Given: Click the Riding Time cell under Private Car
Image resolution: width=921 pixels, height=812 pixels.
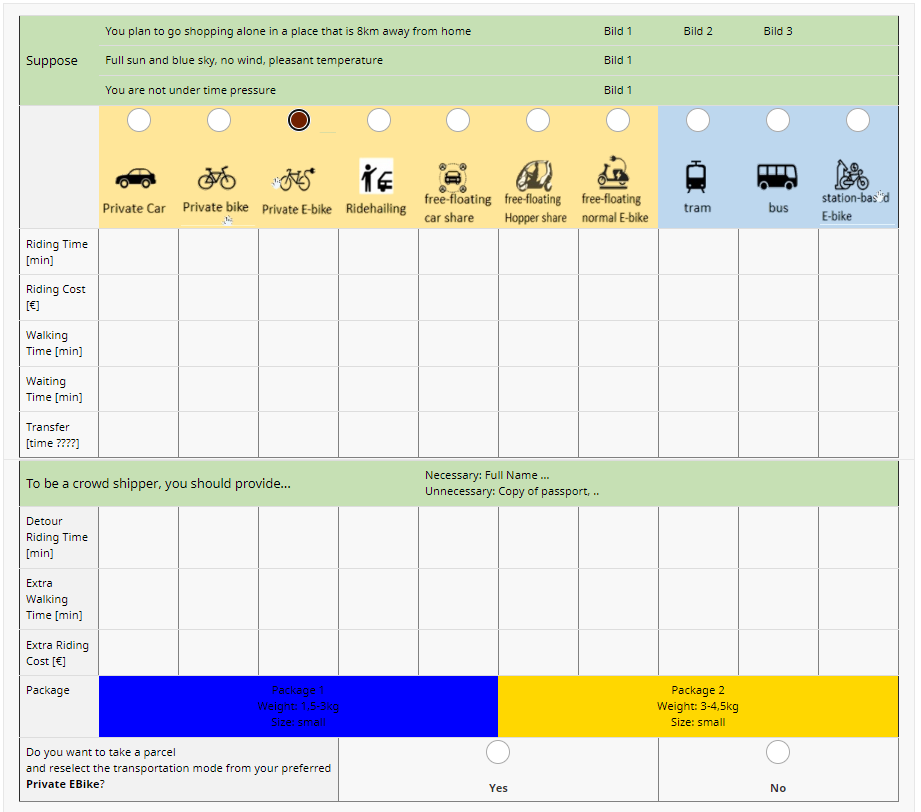Looking at the screenshot, I should coord(139,252).
